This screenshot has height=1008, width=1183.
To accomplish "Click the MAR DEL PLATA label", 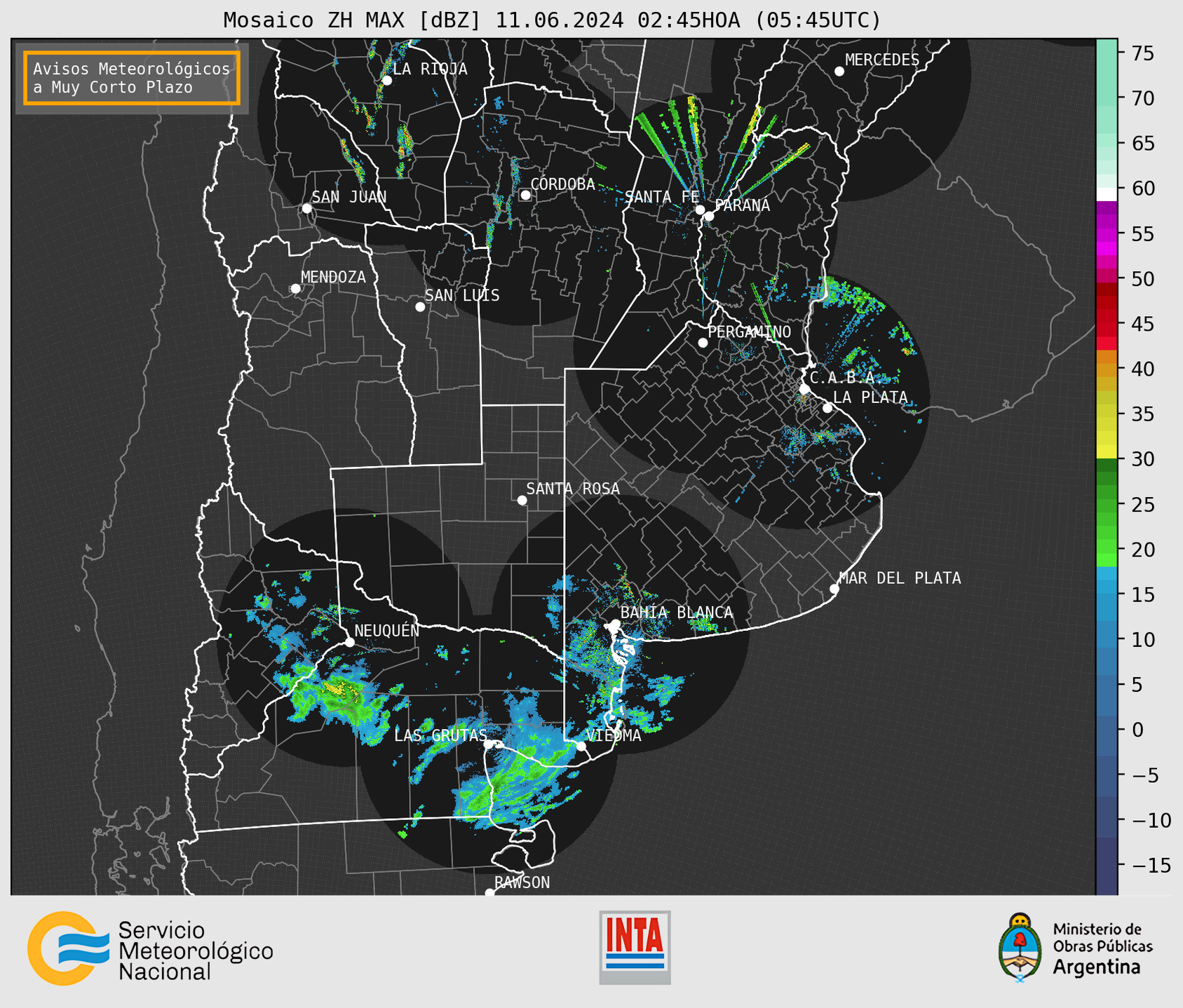I will pos(900,578).
